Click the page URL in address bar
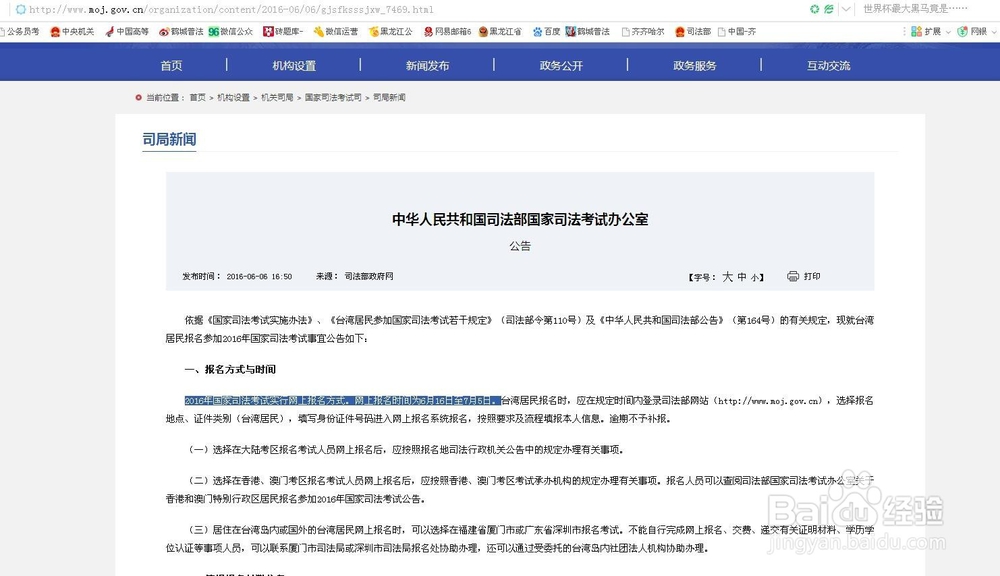 (231, 10)
